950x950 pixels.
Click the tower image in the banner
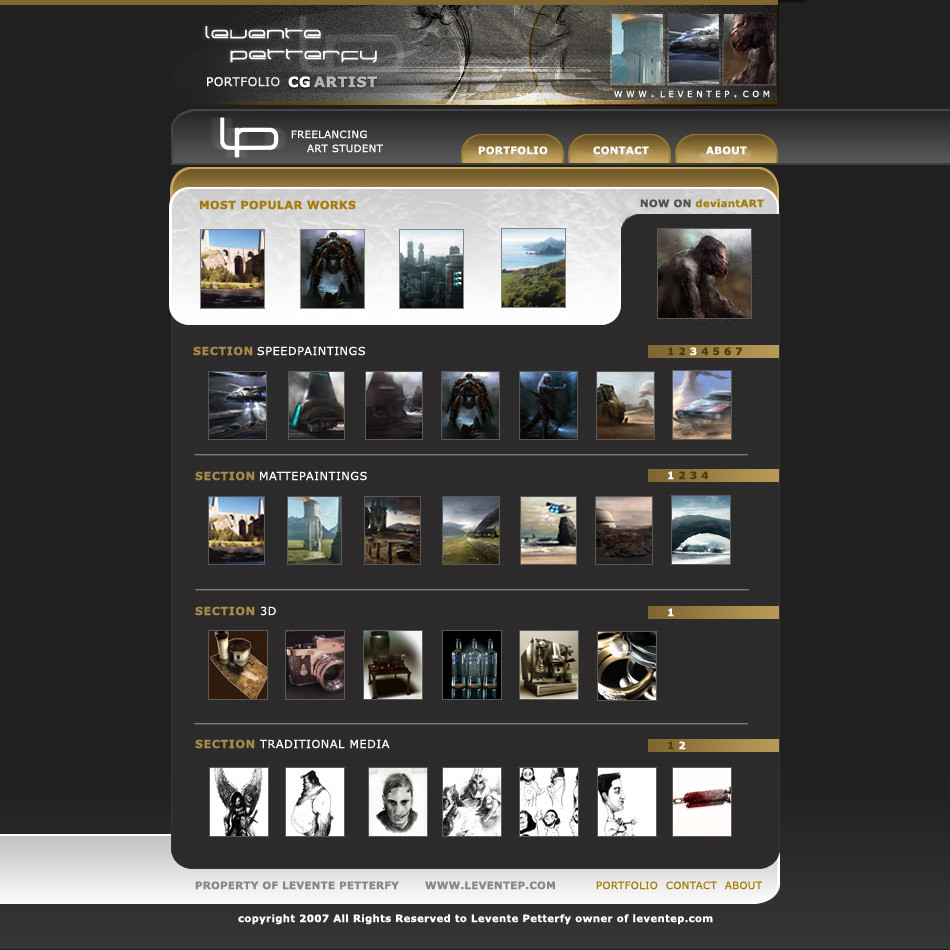637,48
